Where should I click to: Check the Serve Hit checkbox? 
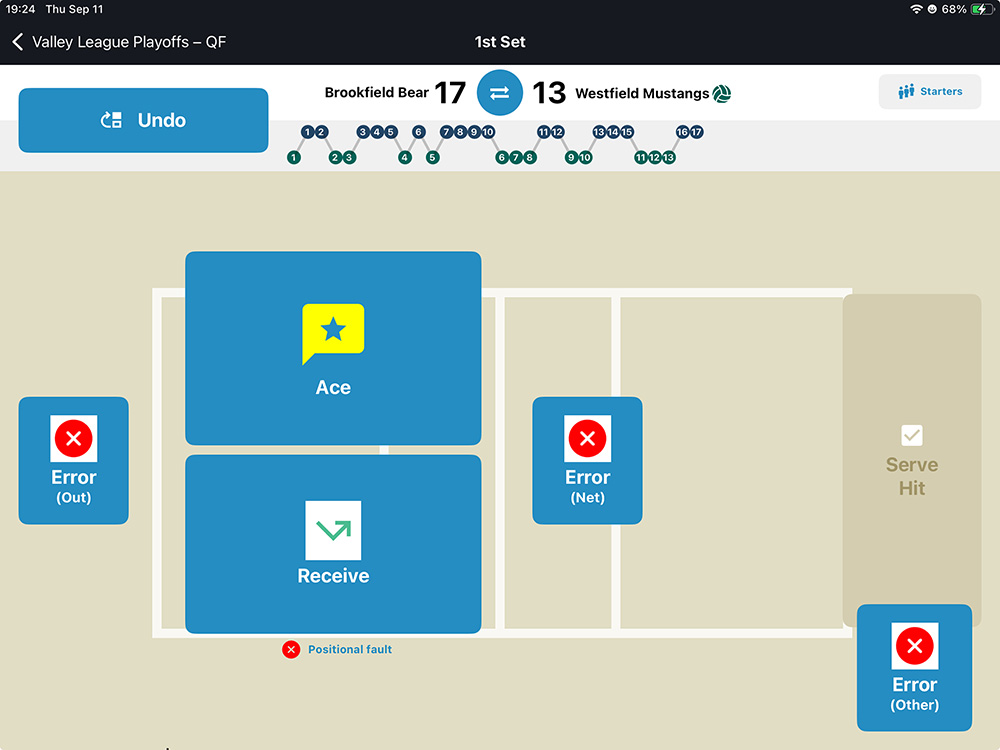point(911,435)
